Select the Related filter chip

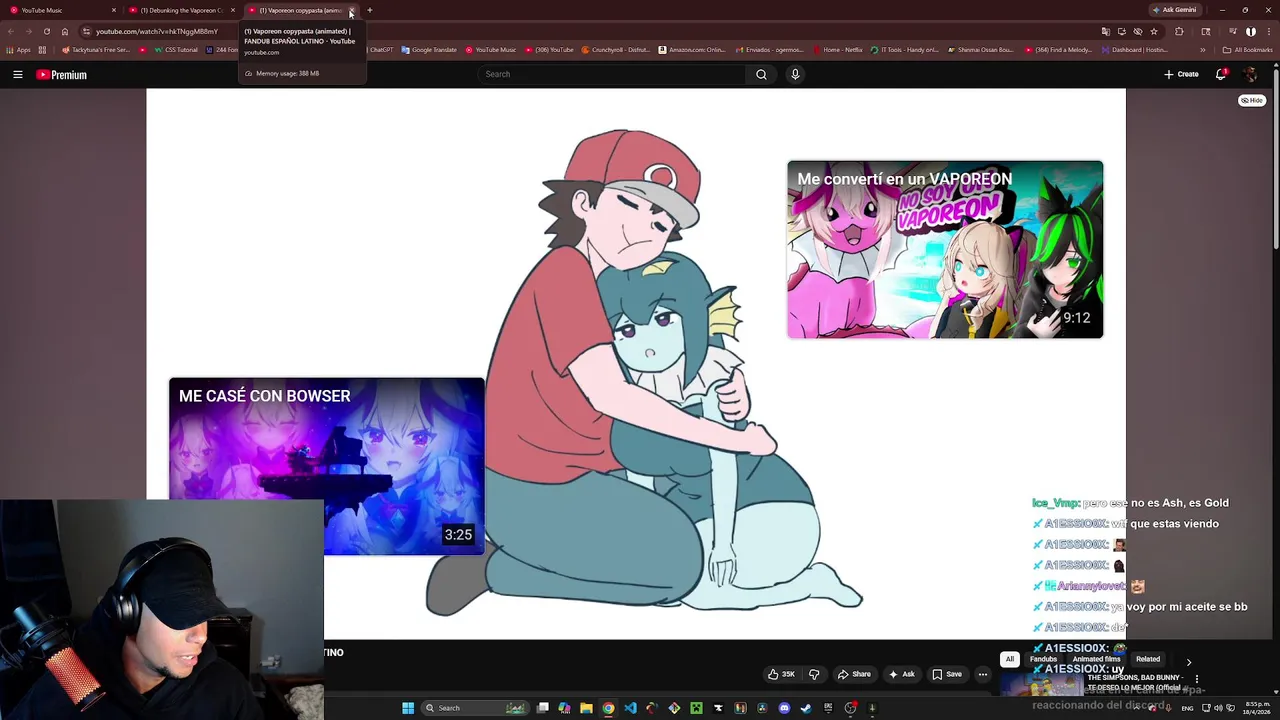[1148, 659]
